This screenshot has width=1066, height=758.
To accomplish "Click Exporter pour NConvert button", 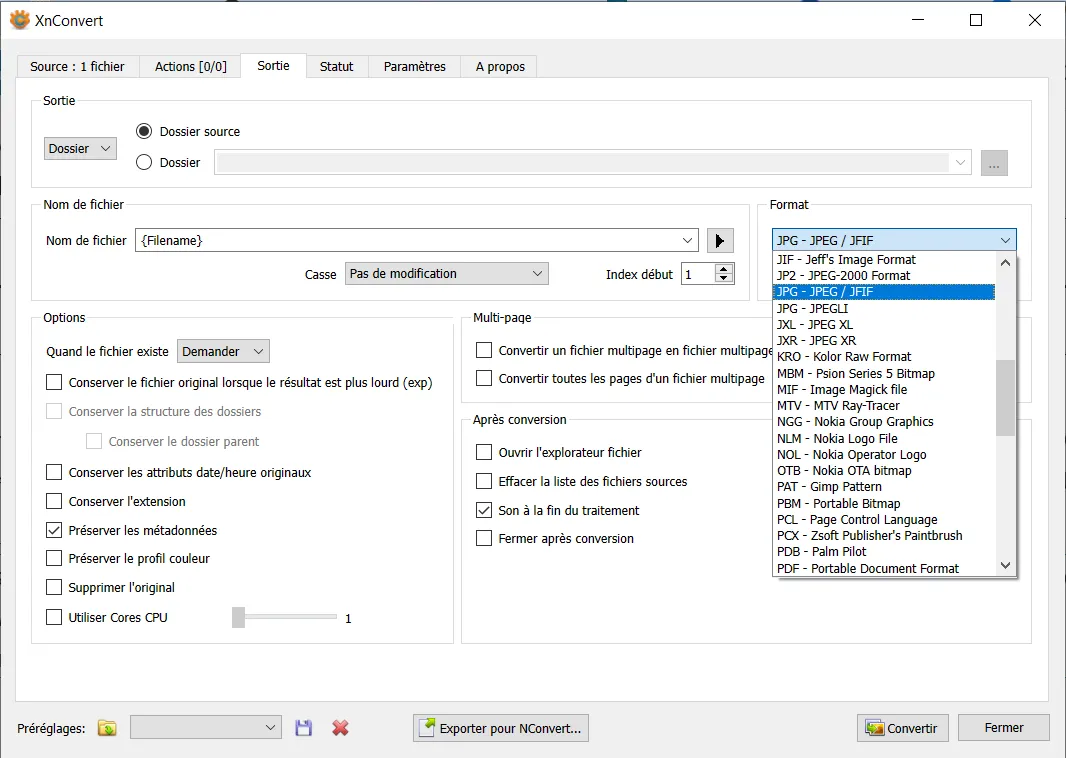I will pyautogui.click(x=500, y=728).
